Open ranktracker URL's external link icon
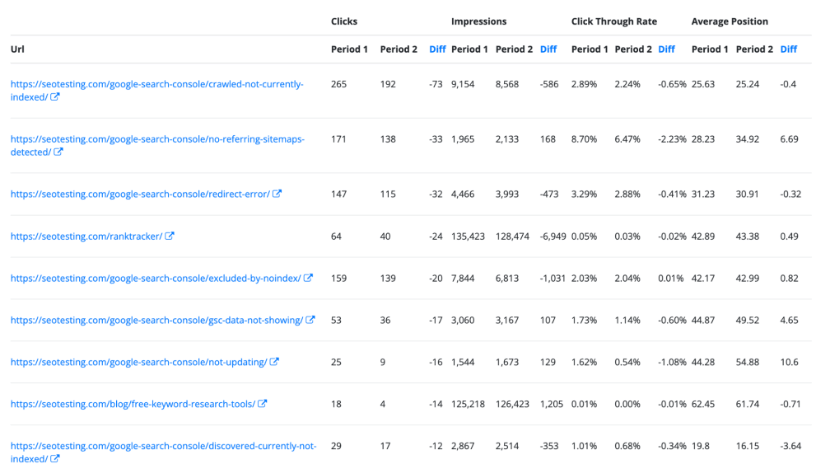This screenshot has height=471, width=823. [170, 236]
